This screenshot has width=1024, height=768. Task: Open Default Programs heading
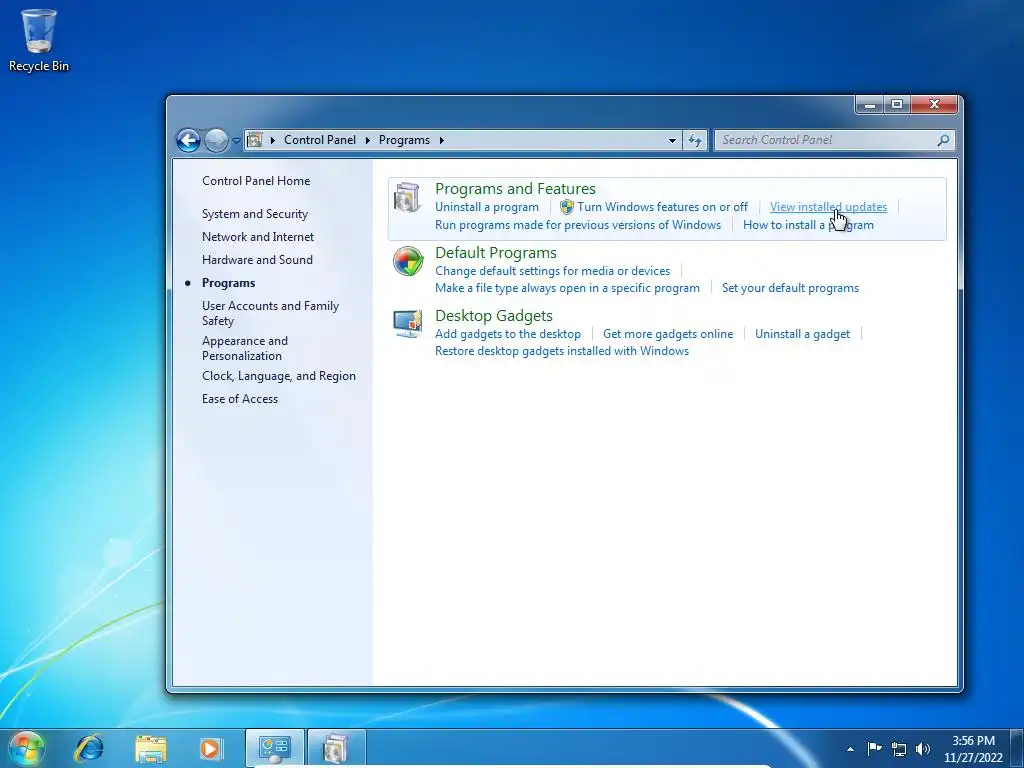[x=496, y=253]
